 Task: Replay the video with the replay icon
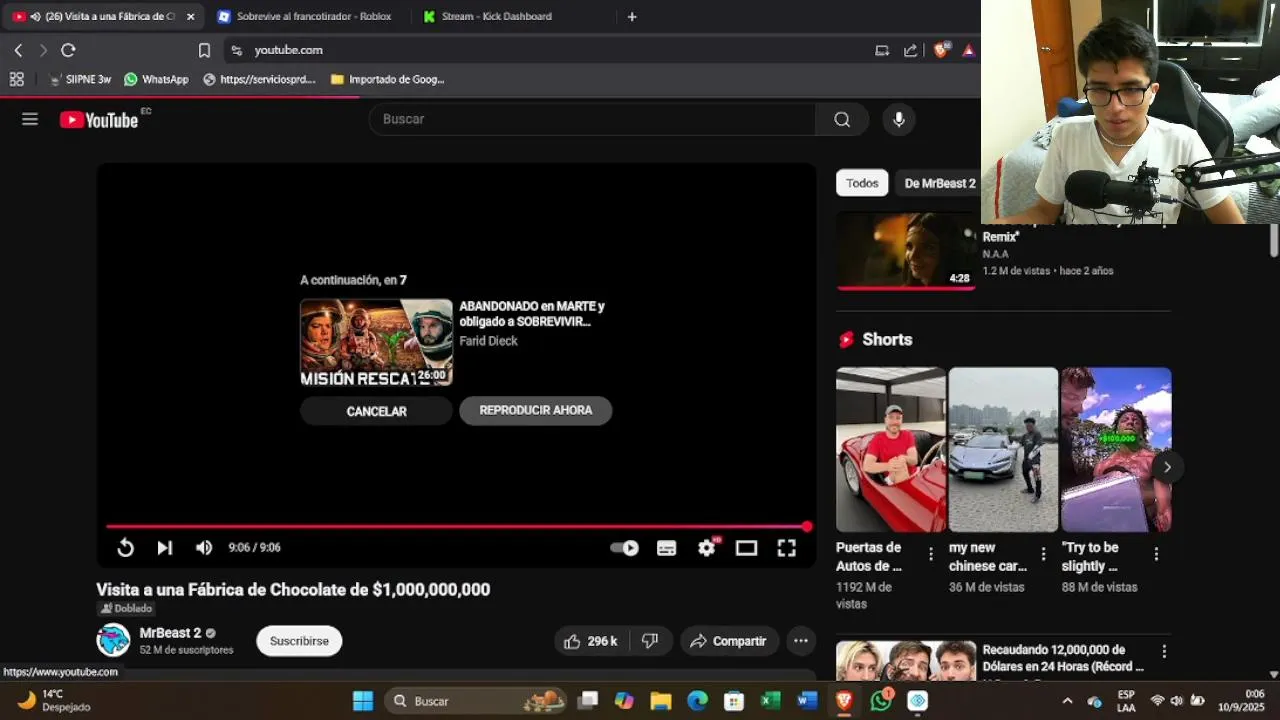coord(125,548)
